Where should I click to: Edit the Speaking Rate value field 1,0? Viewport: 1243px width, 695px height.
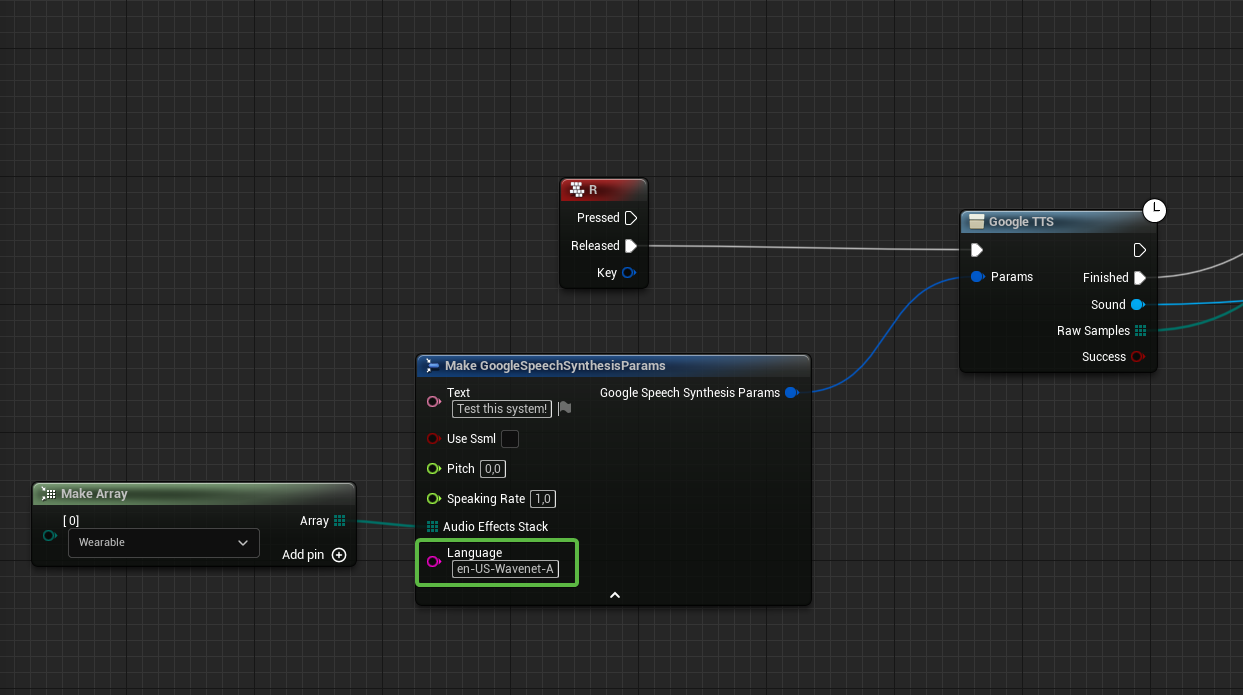(544, 499)
